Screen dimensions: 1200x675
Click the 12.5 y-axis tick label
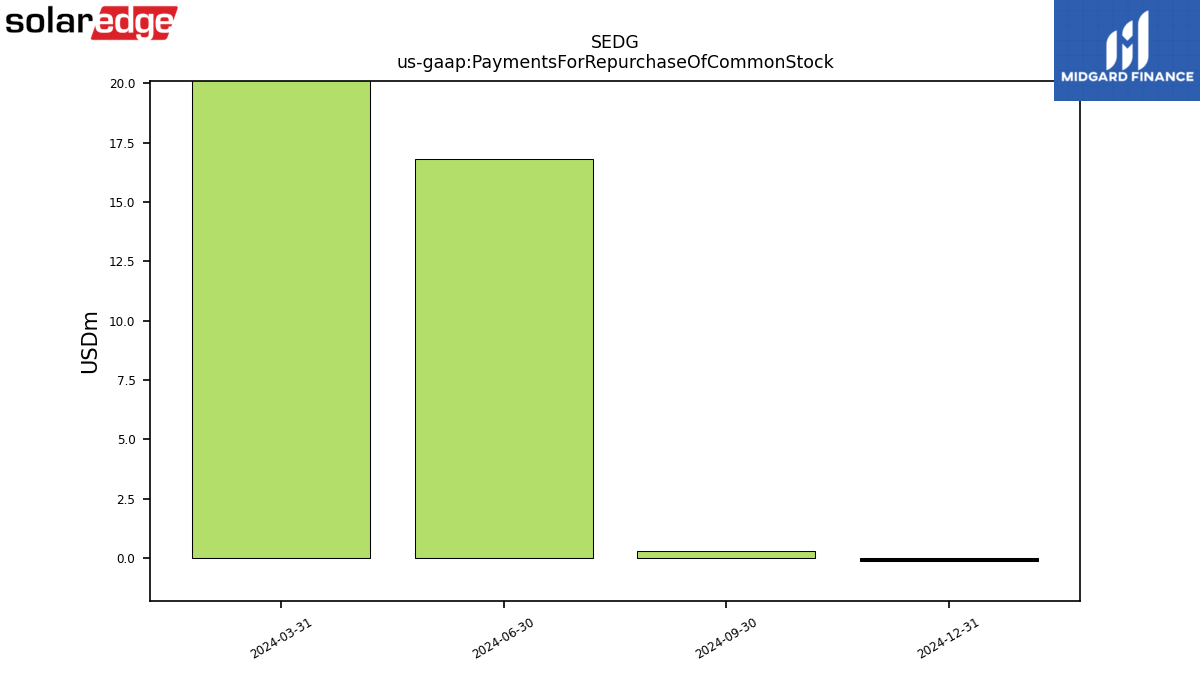point(122,262)
